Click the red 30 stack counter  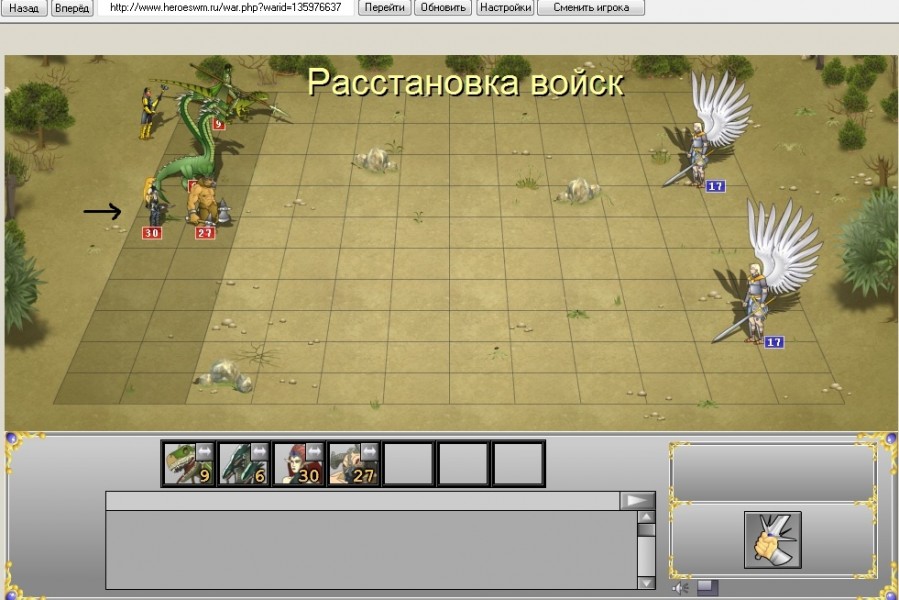click(x=152, y=233)
